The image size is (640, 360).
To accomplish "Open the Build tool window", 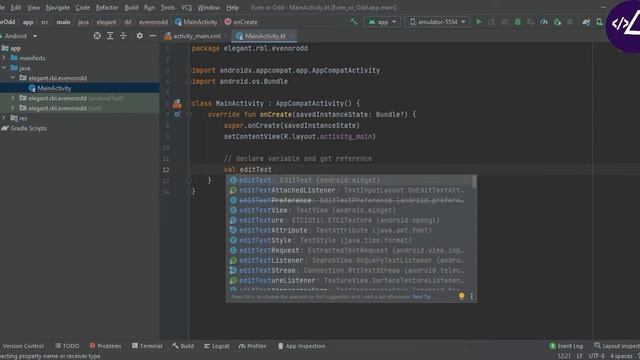I will point(183,346).
